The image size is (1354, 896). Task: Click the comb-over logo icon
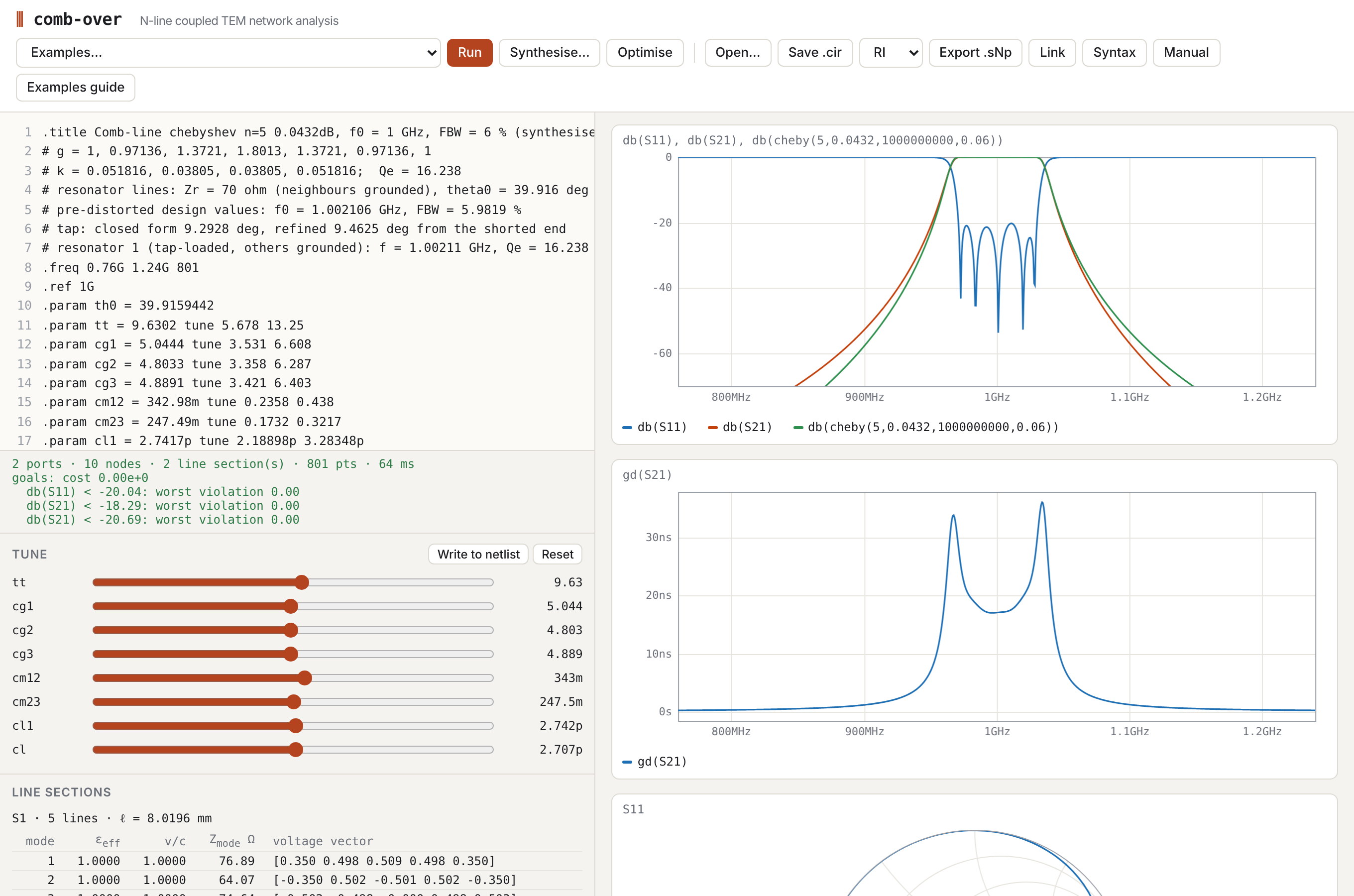coord(20,19)
